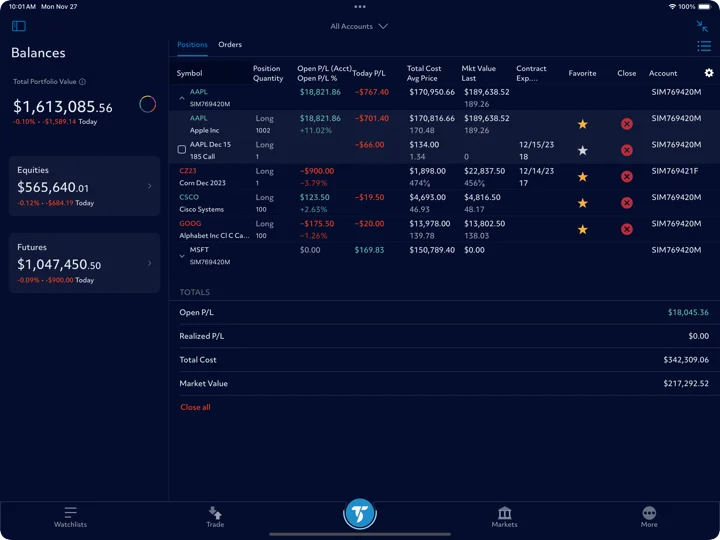Select the Positions tab
720x540 pixels.
[x=192, y=45]
